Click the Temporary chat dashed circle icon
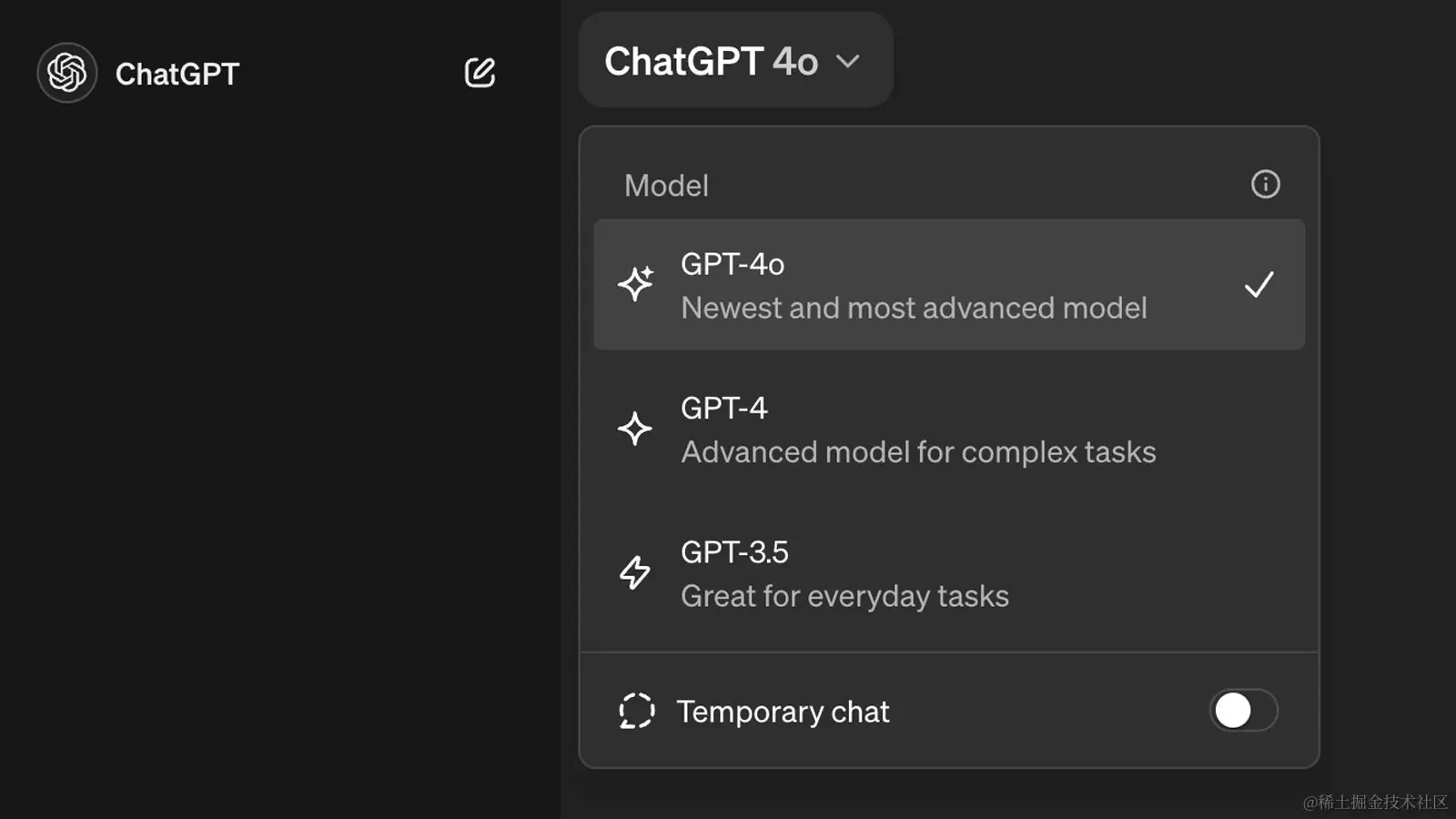Screen dimensions: 1456x819 tap(636, 712)
